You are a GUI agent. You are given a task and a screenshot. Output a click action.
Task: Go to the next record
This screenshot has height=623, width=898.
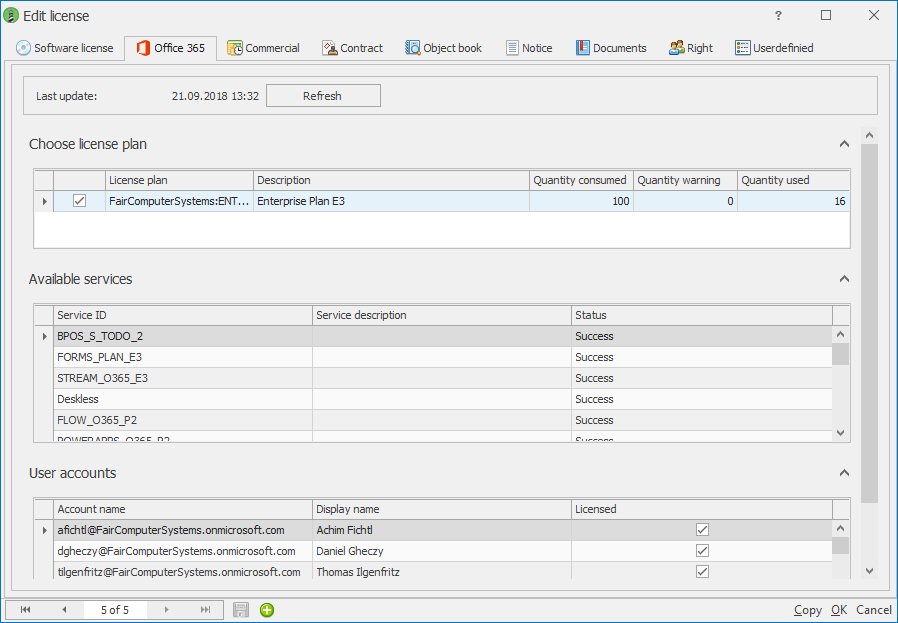point(167,610)
